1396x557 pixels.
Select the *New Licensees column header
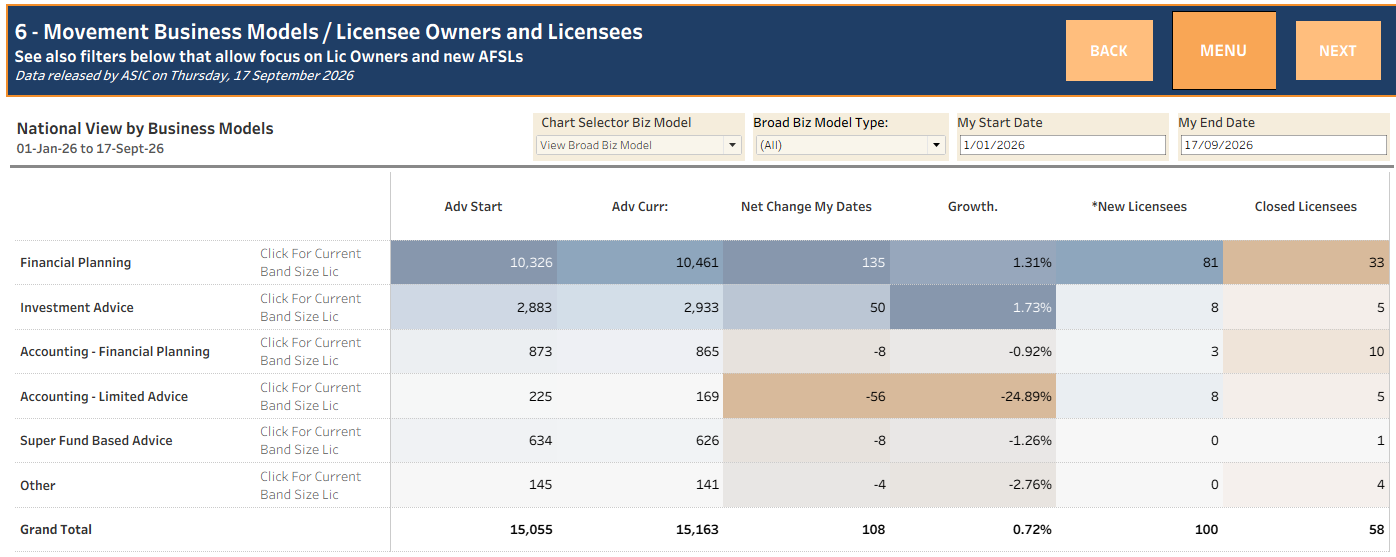click(x=1139, y=207)
